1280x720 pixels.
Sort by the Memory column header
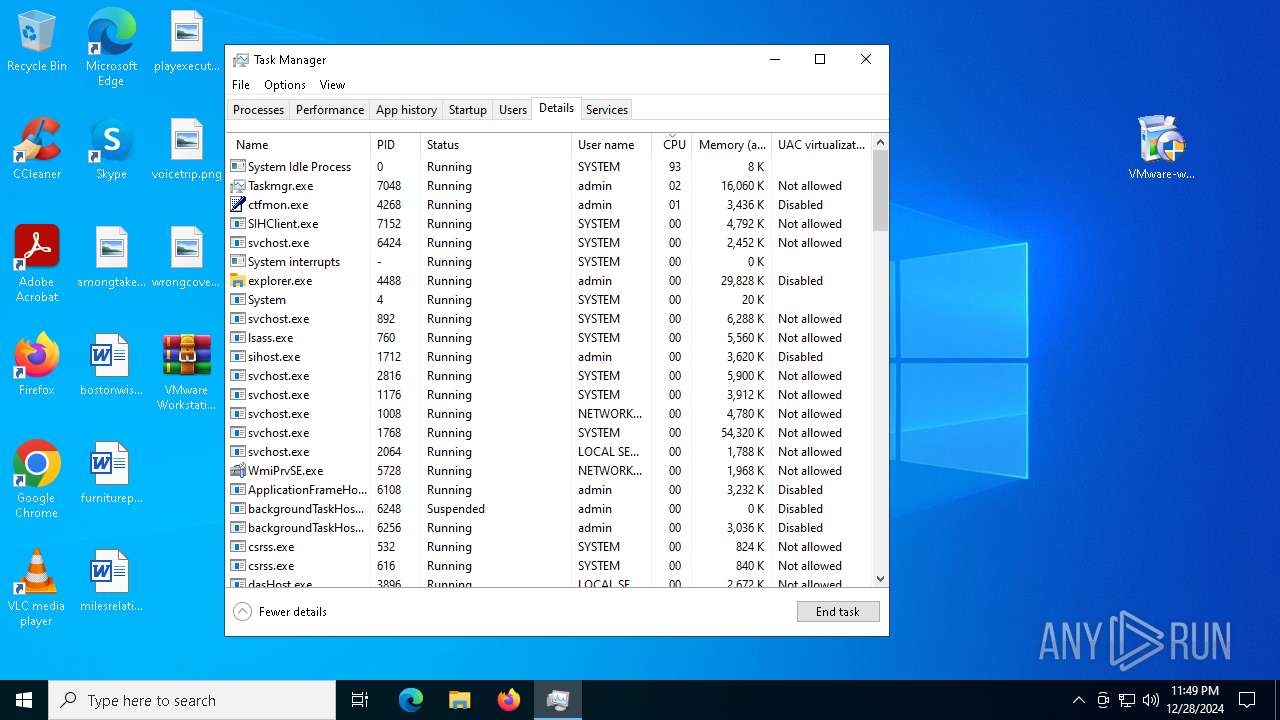(x=732, y=145)
